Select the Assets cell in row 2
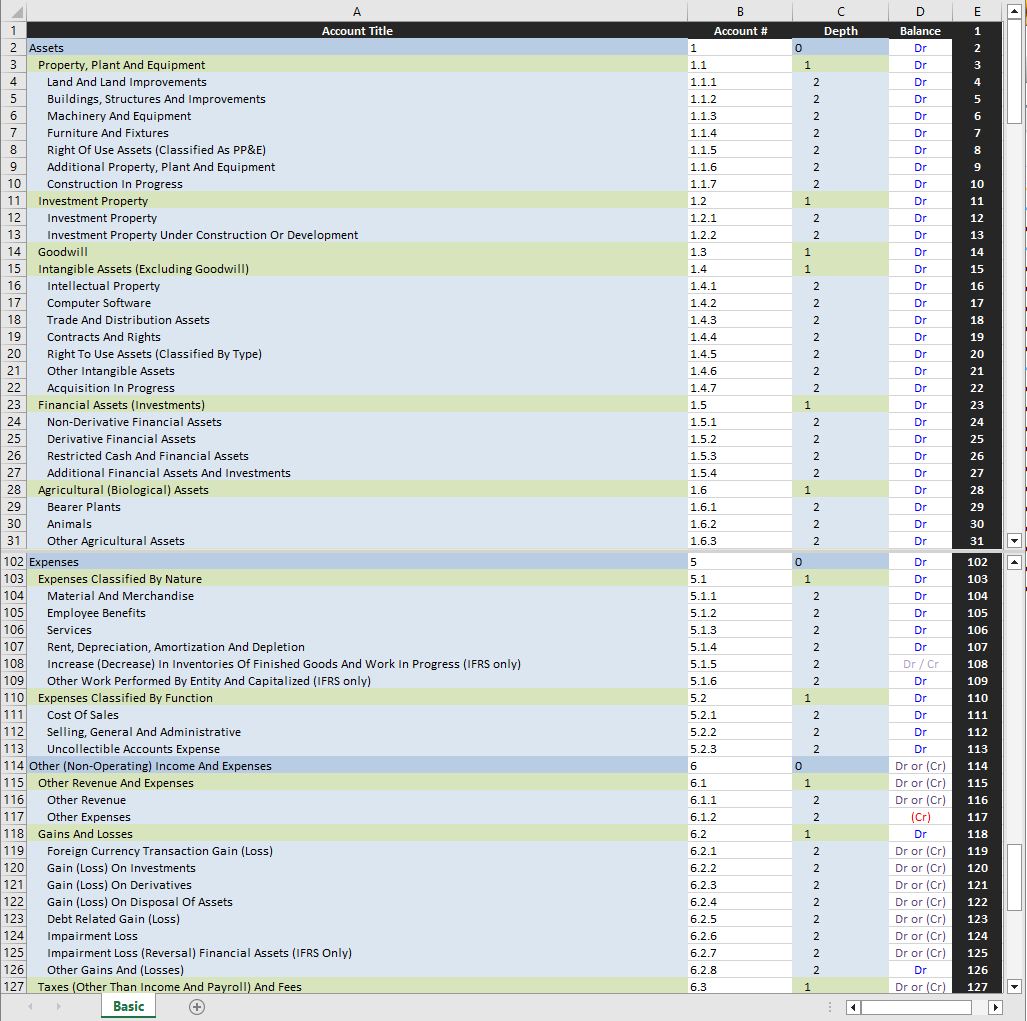1027x1021 pixels. point(357,47)
